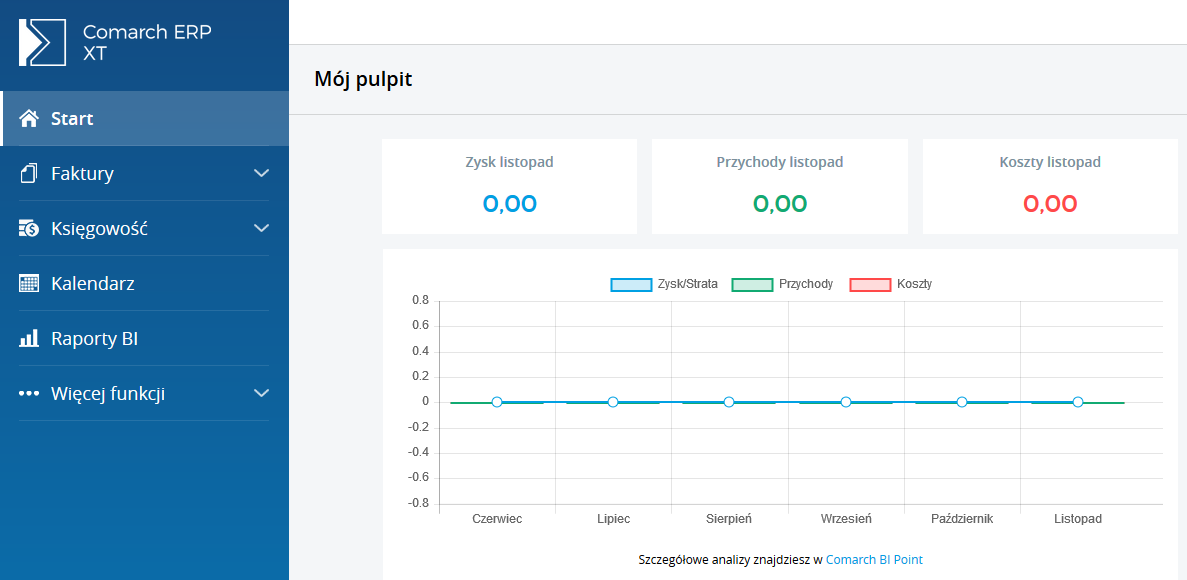Click the Zysk listopad summary card
The height and width of the screenshot is (580, 1187).
pyautogui.click(x=509, y=186)
